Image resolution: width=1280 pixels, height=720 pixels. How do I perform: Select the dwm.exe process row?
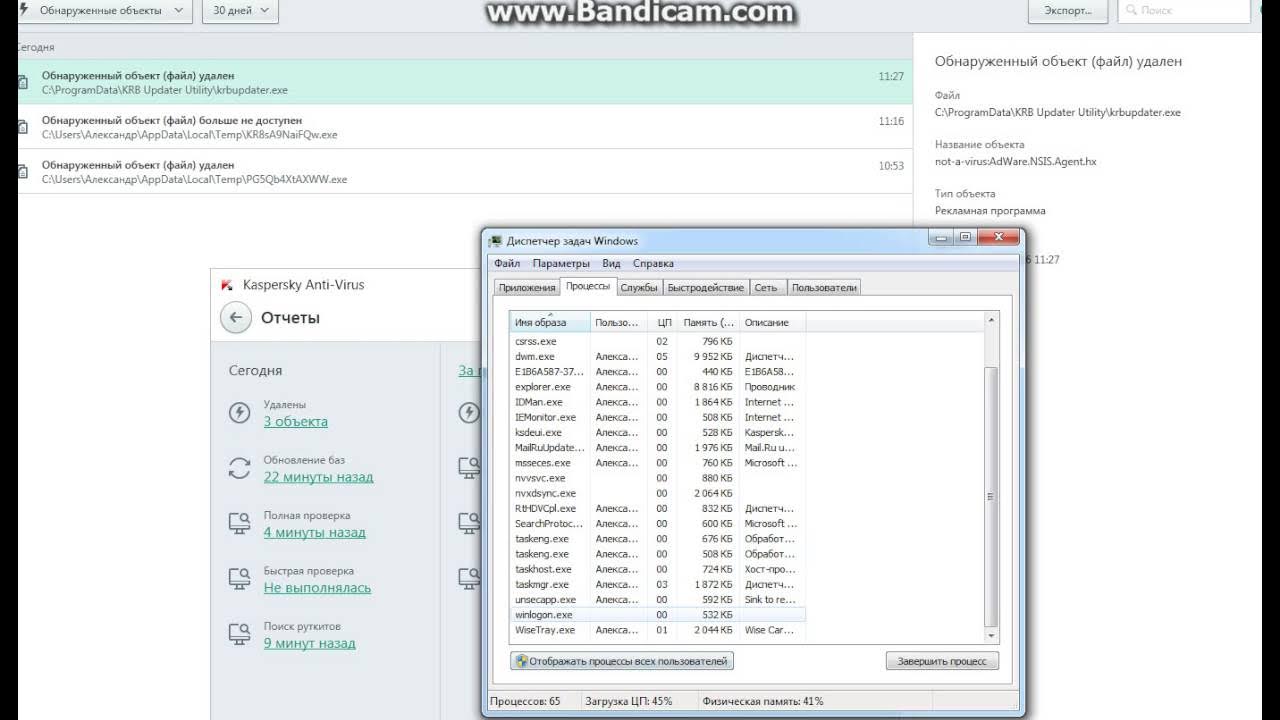point(657,356)
